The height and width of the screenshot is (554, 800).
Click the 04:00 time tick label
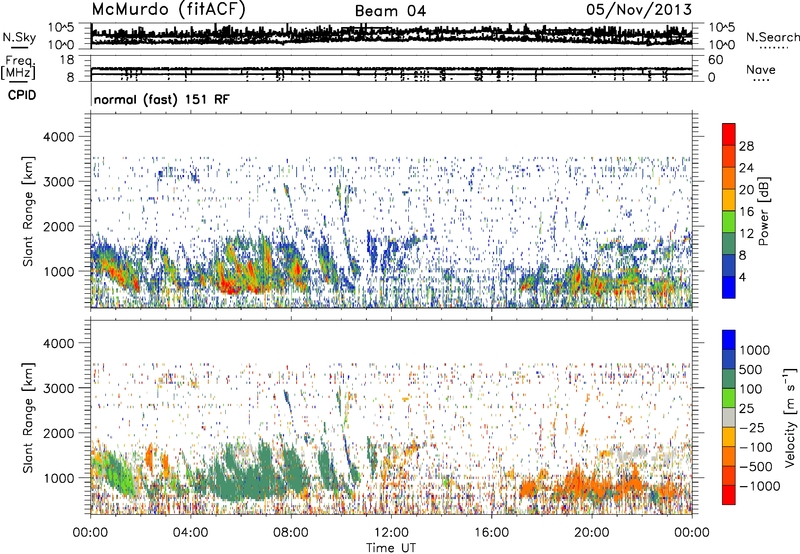[190, 533]
